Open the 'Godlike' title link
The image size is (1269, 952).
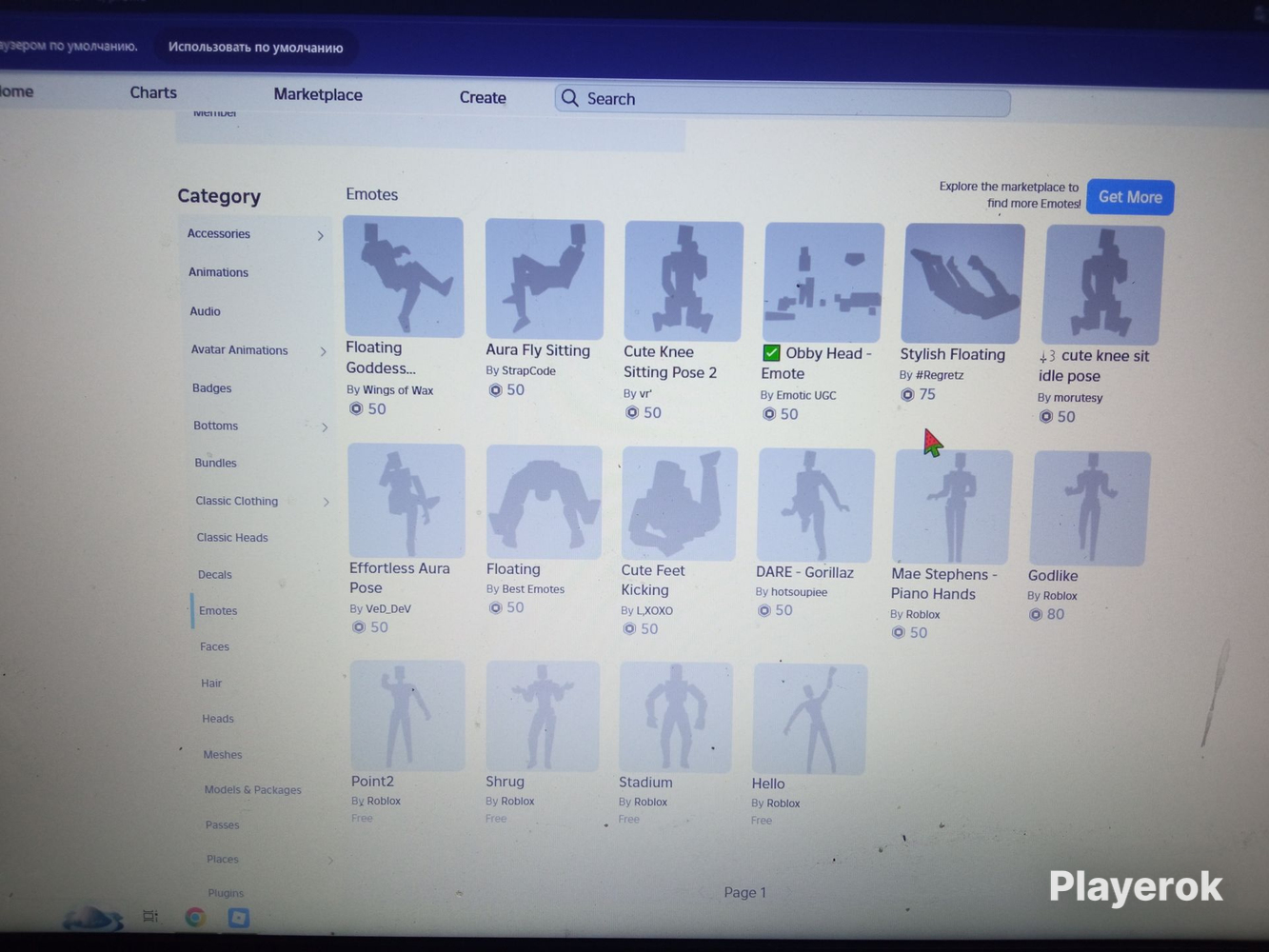point(1053,576)
